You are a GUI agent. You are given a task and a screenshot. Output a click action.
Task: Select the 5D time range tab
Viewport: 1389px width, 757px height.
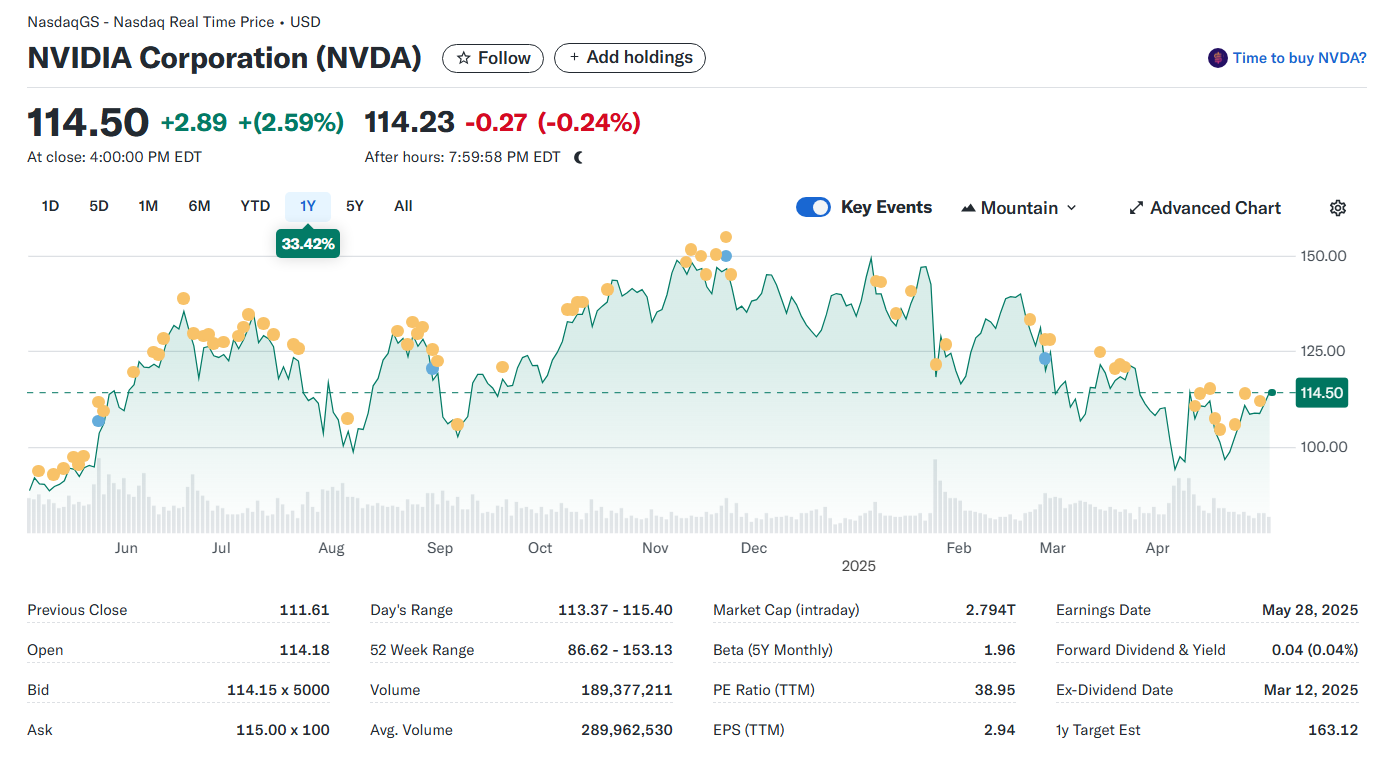click(99, 206)
